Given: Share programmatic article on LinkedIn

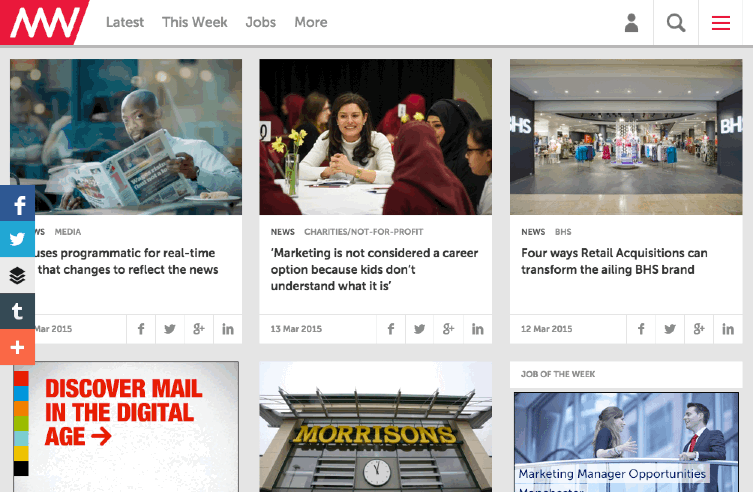Looking at the screenshot, I should 228,329.
